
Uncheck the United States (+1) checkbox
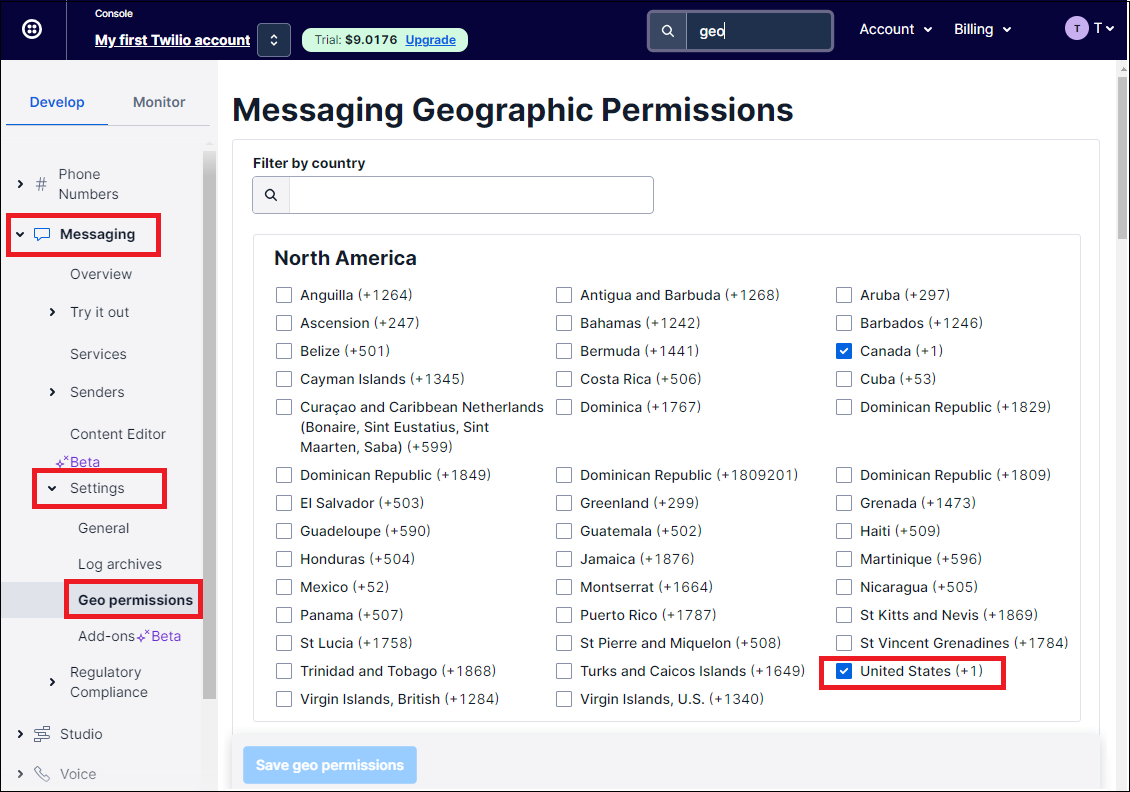click(844, 671)
